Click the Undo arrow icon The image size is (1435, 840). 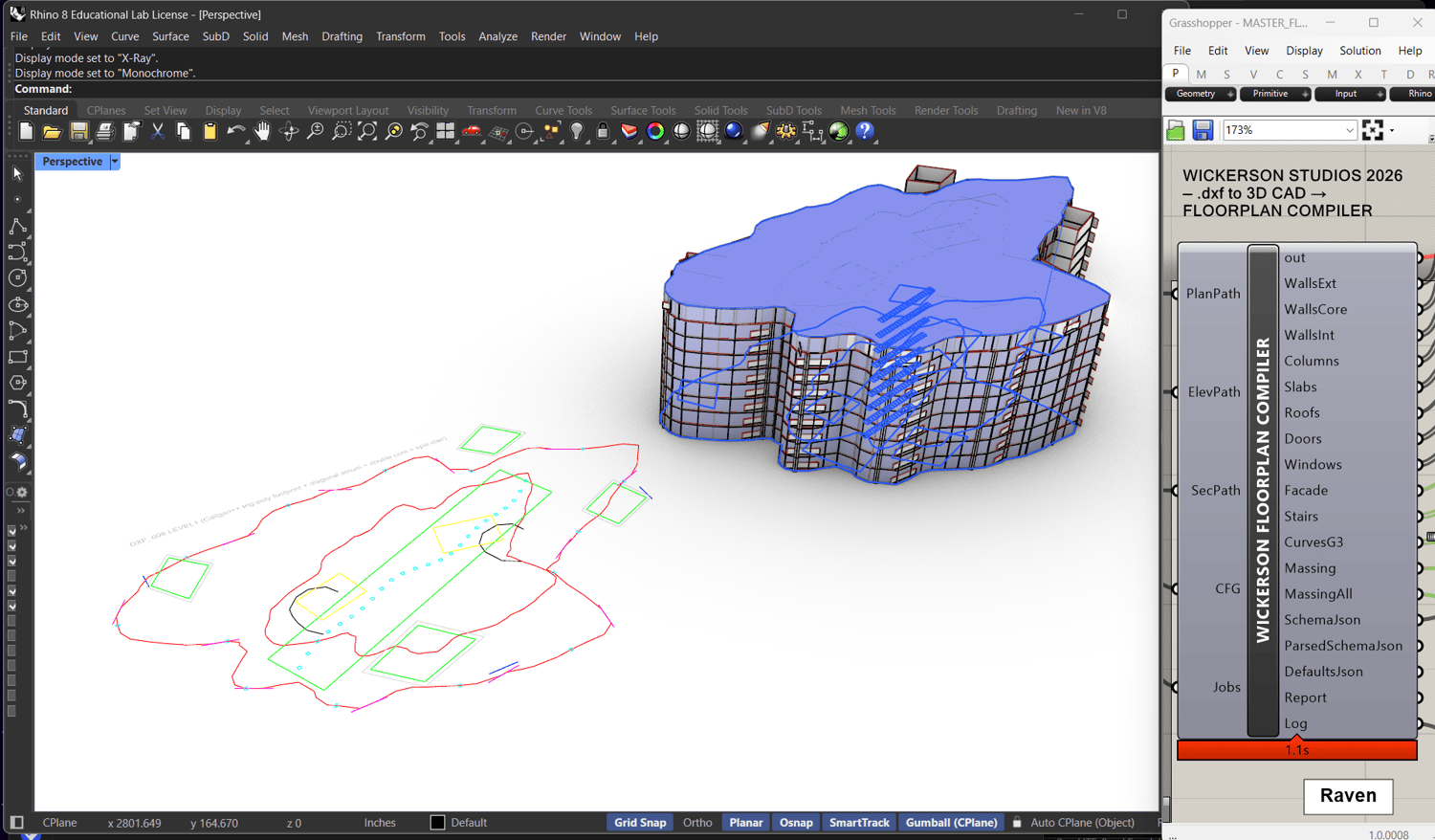234,132
